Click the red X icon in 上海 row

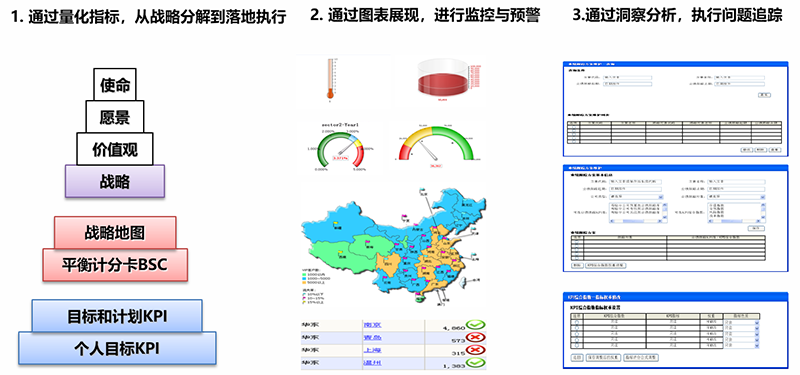click(476, 351)
